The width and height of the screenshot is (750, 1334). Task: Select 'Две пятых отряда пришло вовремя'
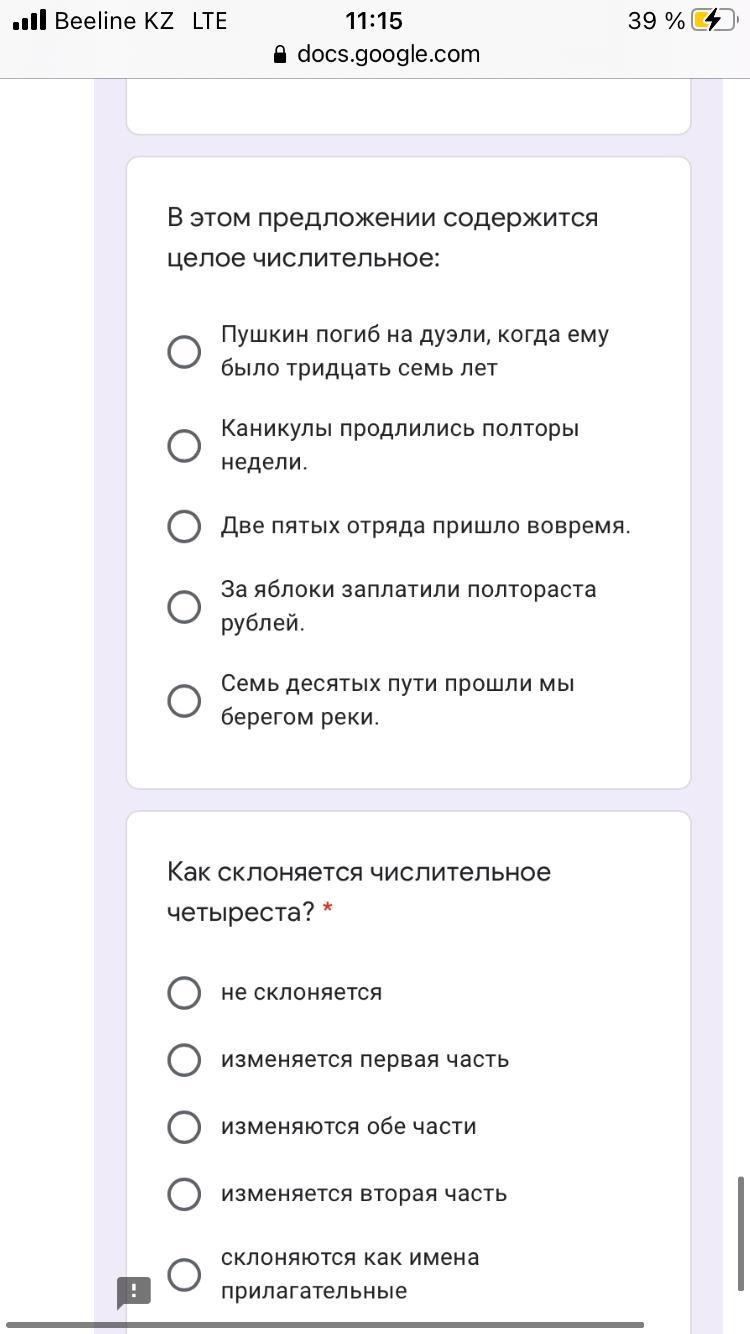[184, 526]
